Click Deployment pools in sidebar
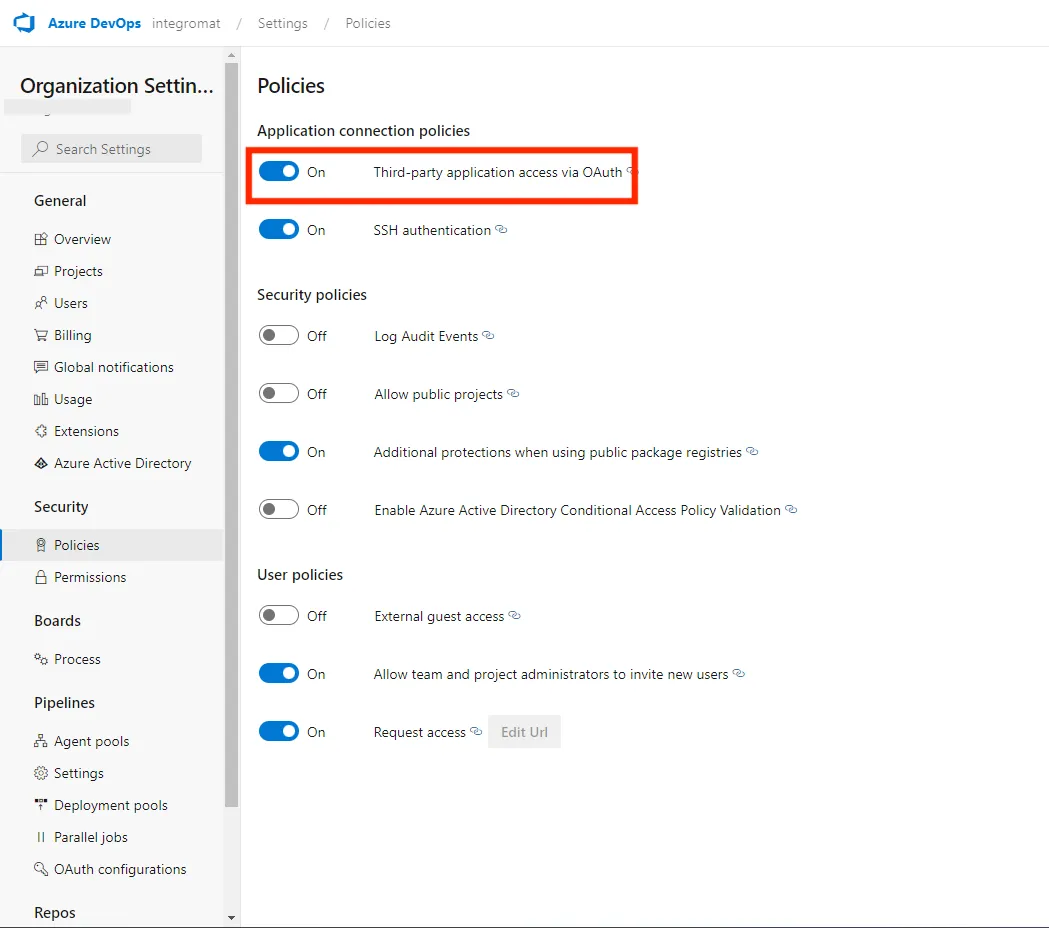The width and height of the screenshot is (1049, 928). coord(112,805)
